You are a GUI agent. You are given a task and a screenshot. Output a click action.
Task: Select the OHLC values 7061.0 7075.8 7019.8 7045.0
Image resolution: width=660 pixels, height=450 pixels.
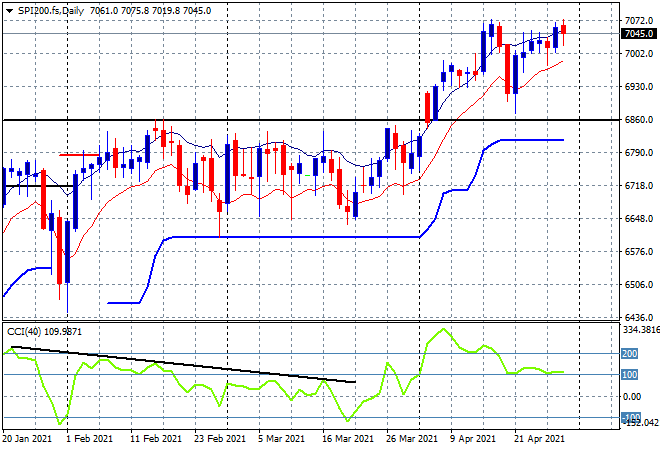[x=151, y=11]
